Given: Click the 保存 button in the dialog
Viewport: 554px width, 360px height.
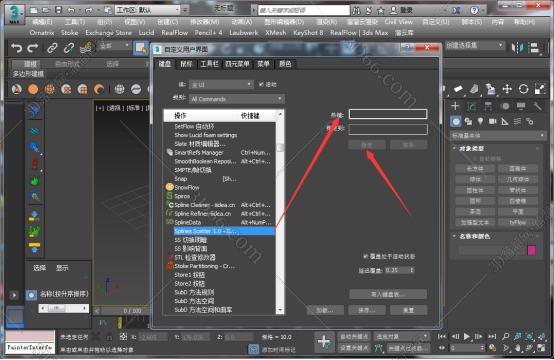Looking at the screenshot, I should tap(366, 310).
